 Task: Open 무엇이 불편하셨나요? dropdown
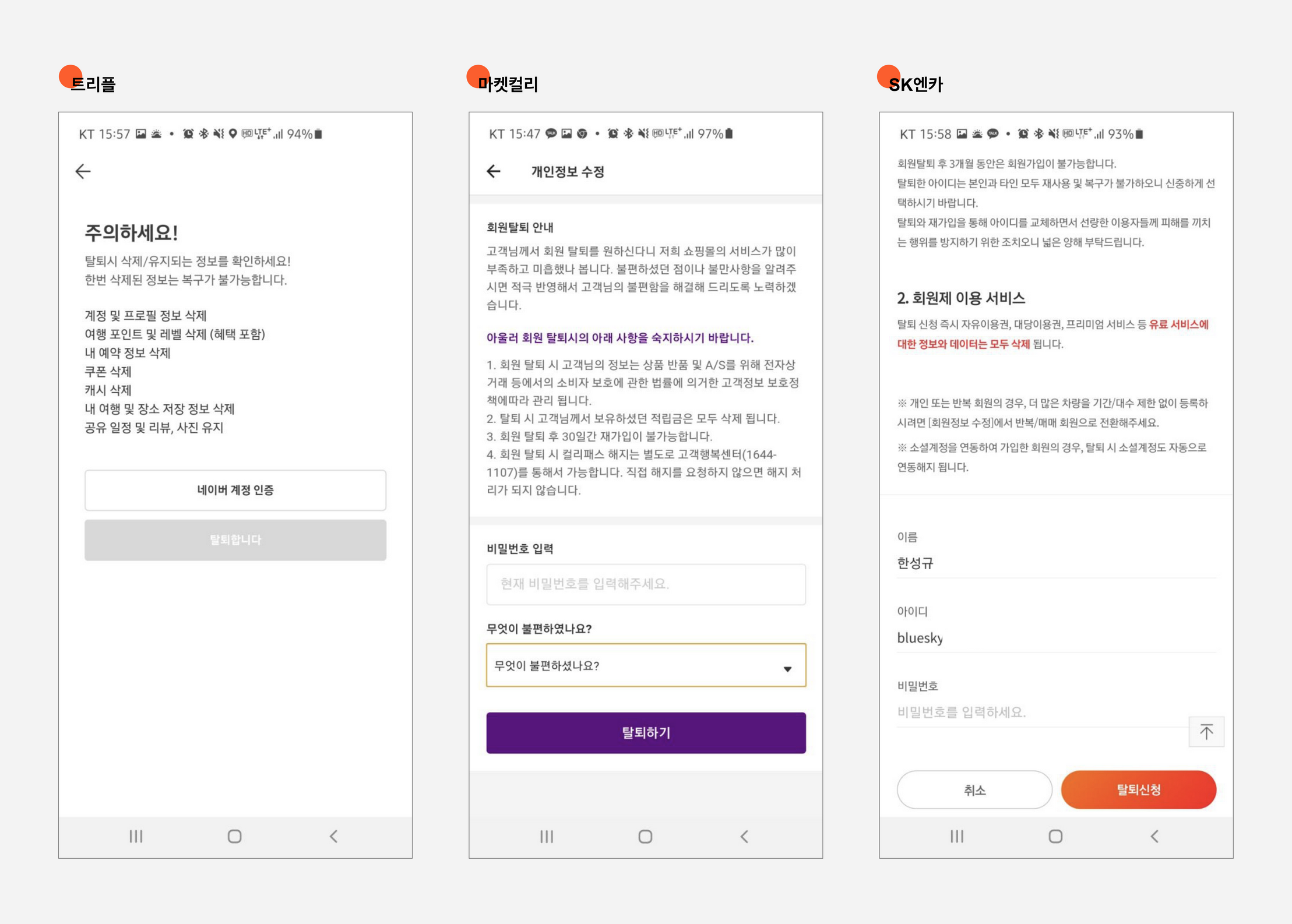[646, 665]
